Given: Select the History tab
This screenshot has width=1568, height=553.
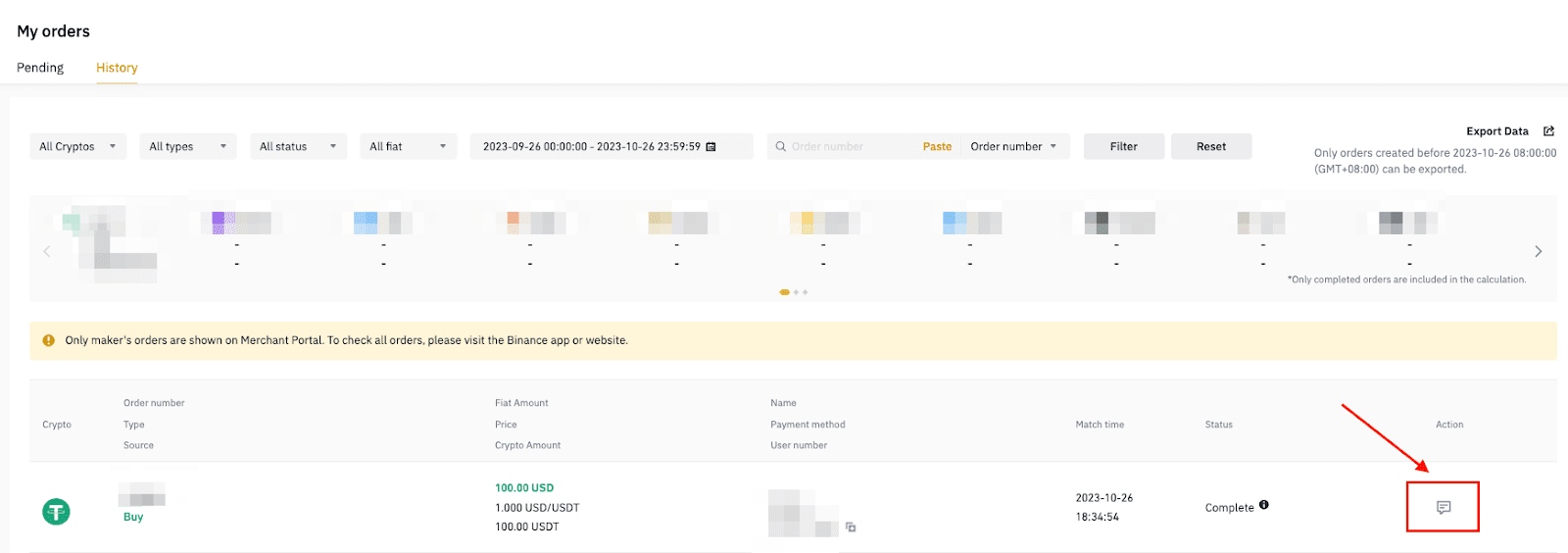Looking at the screenshot, I should pyautogui.click(x=117, y=68).
